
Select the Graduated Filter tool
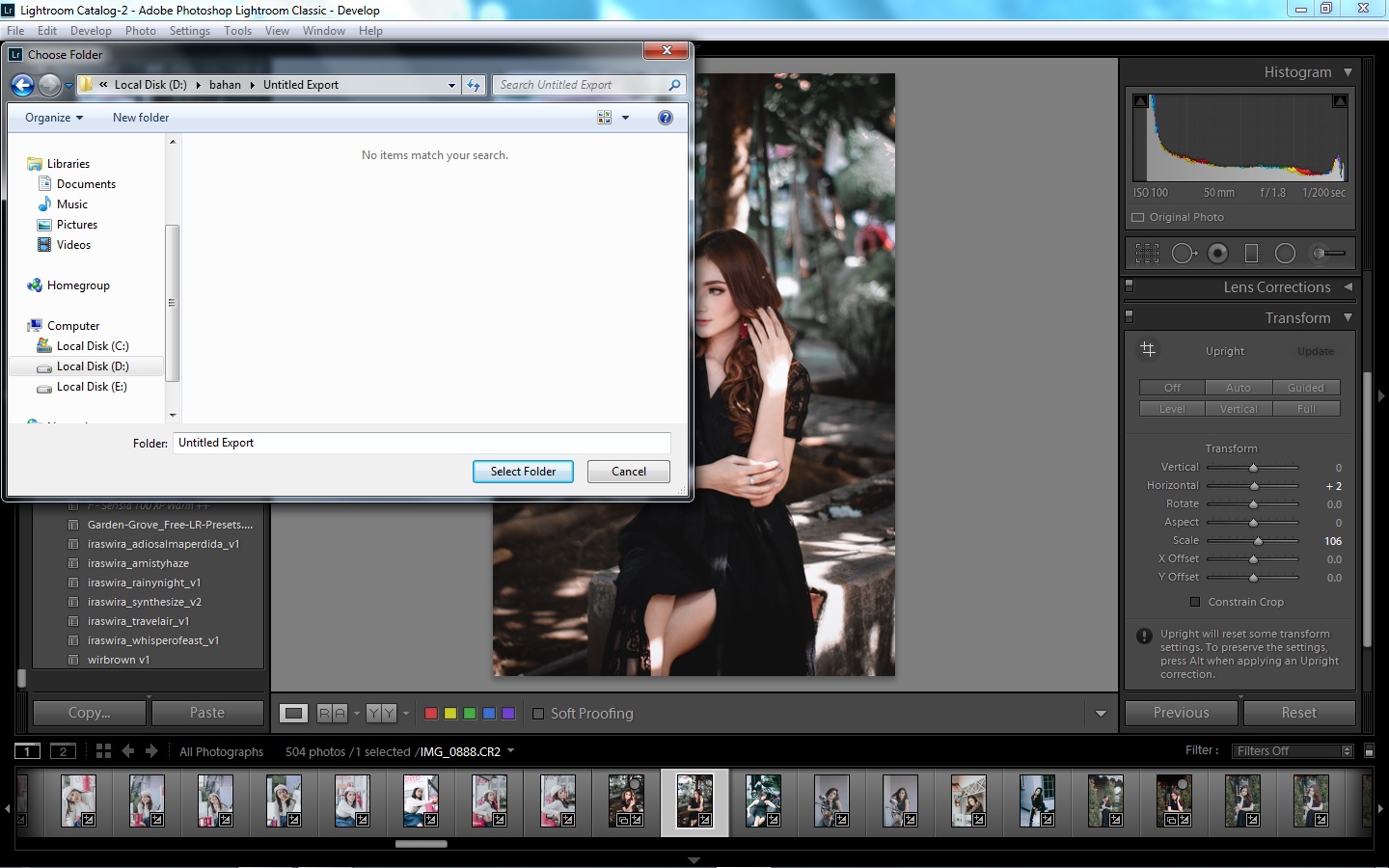[1251, 254]
